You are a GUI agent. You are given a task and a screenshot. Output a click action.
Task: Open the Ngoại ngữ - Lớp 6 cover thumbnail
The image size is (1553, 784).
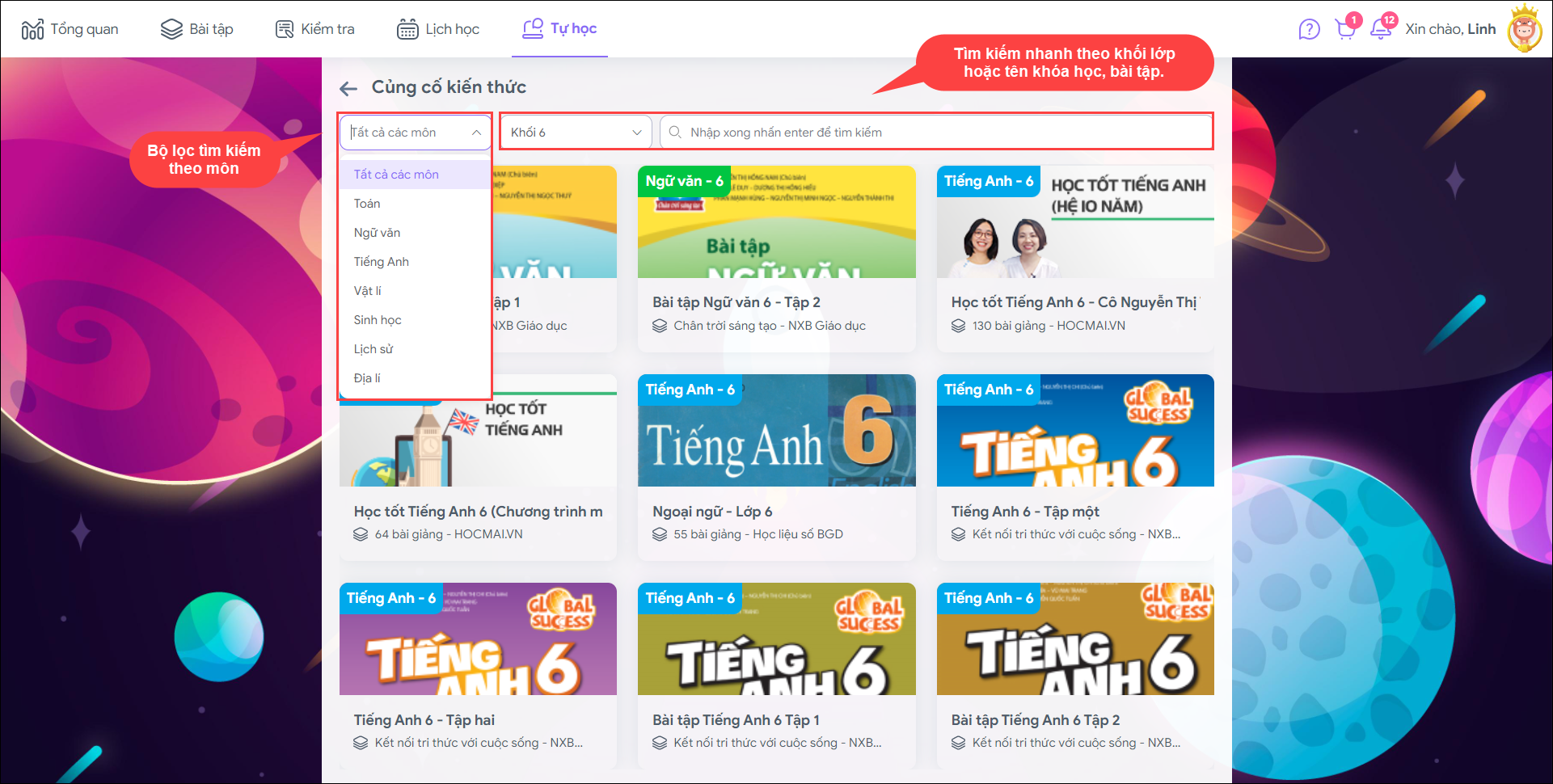point(777,431)
